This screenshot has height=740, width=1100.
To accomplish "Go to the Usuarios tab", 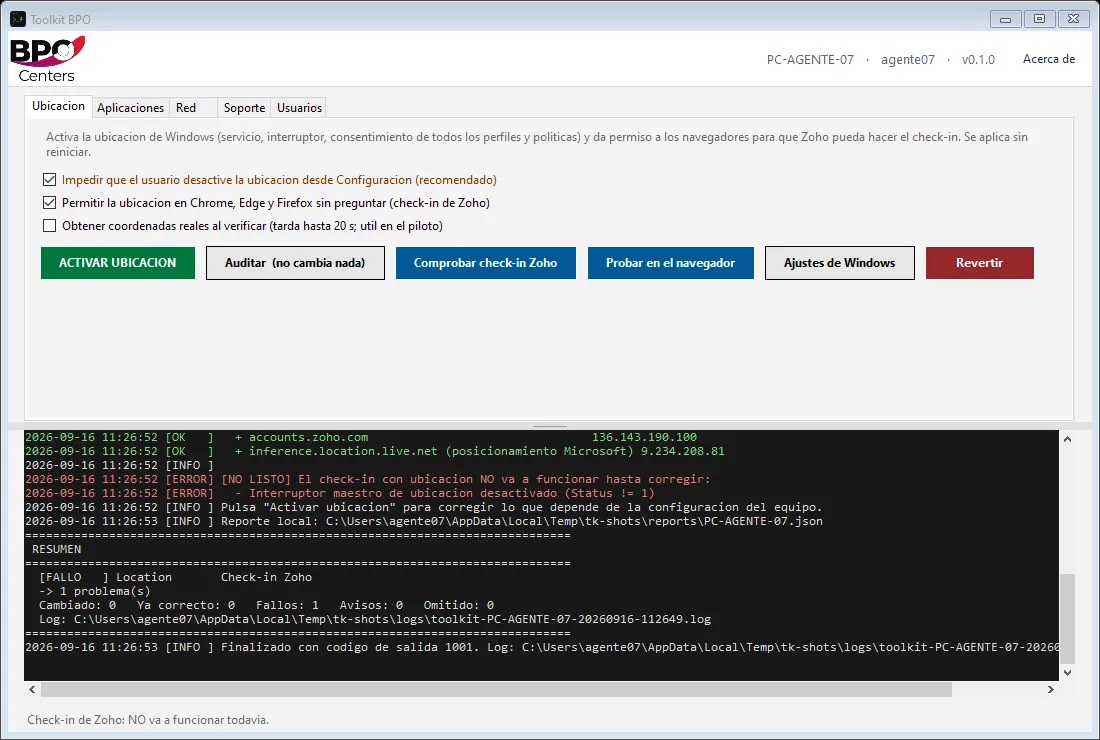I will (x=299, y=107).
